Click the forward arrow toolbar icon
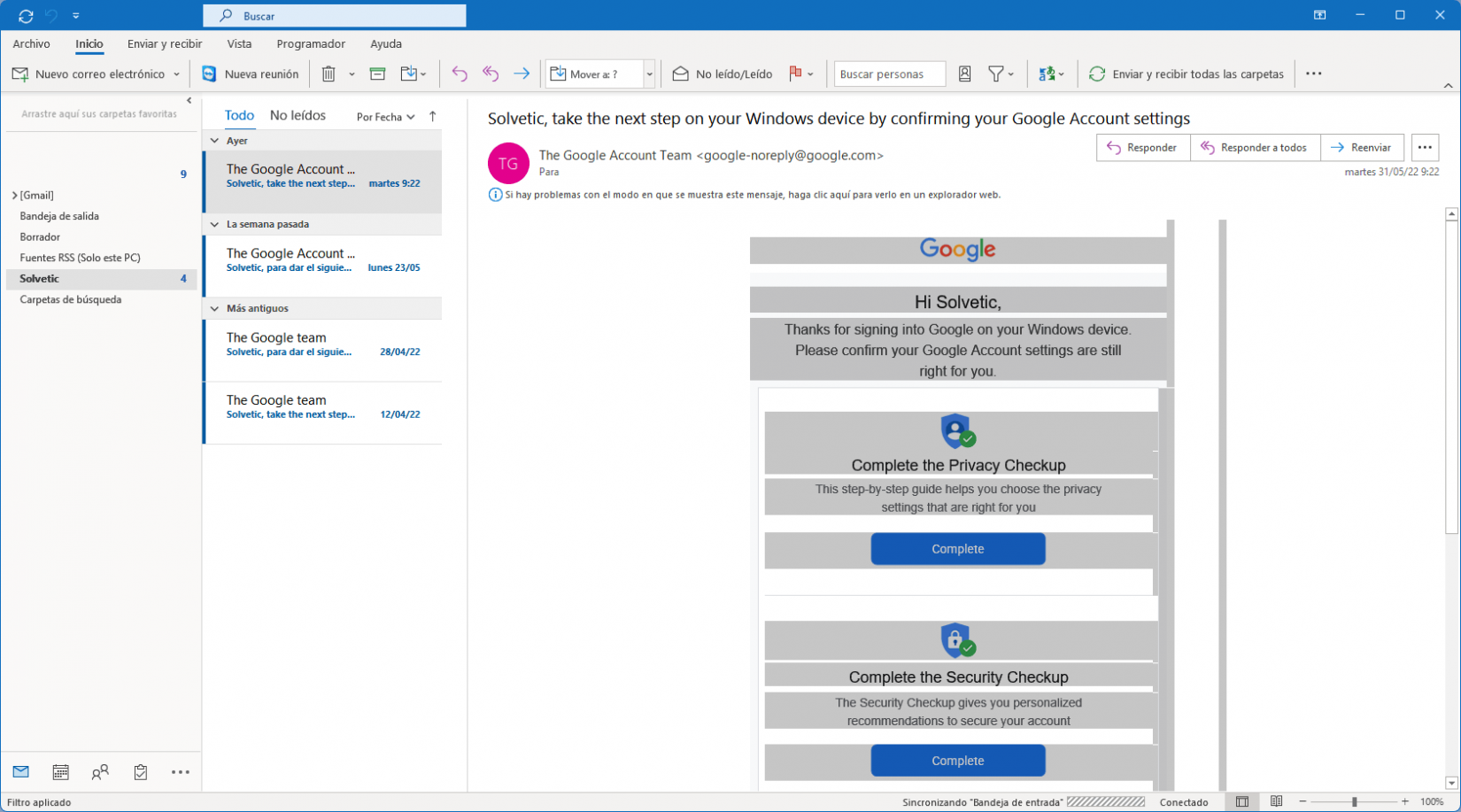The image size is (1461, 812). [x=522, y=74]
